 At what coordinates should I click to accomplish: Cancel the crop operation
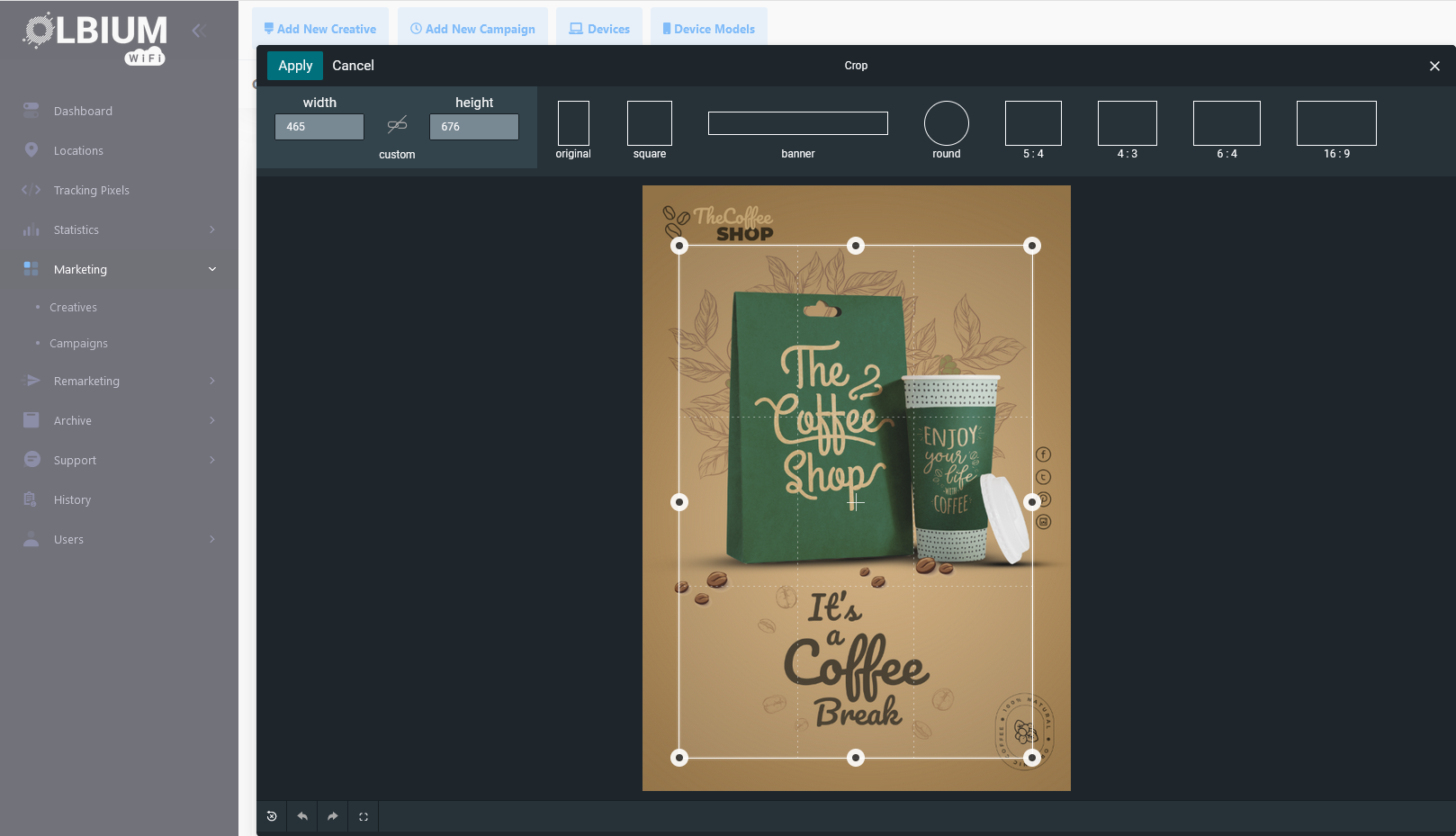tap(353, 66)
